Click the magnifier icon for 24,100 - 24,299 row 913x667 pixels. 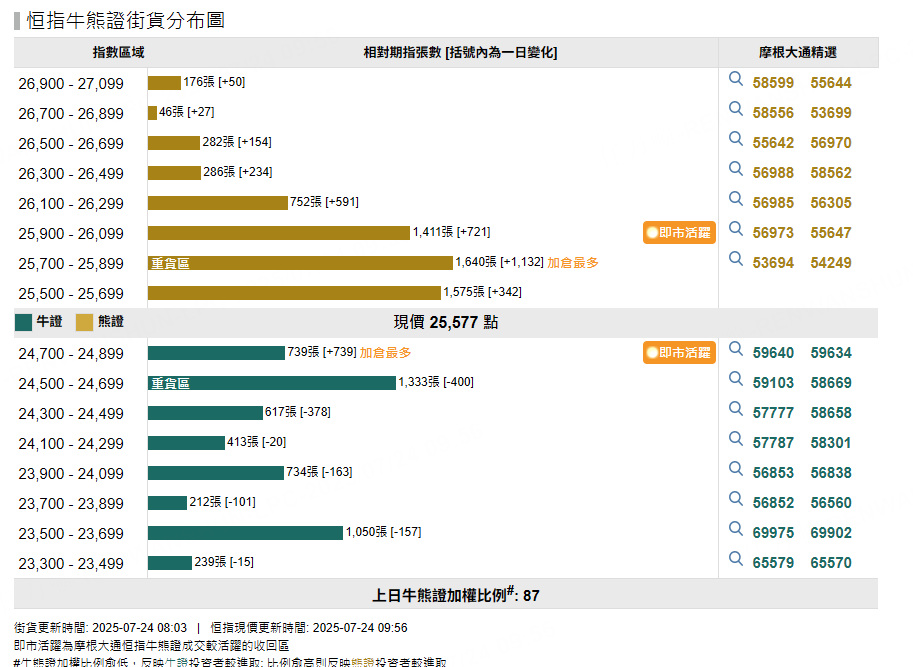[736, 439]
